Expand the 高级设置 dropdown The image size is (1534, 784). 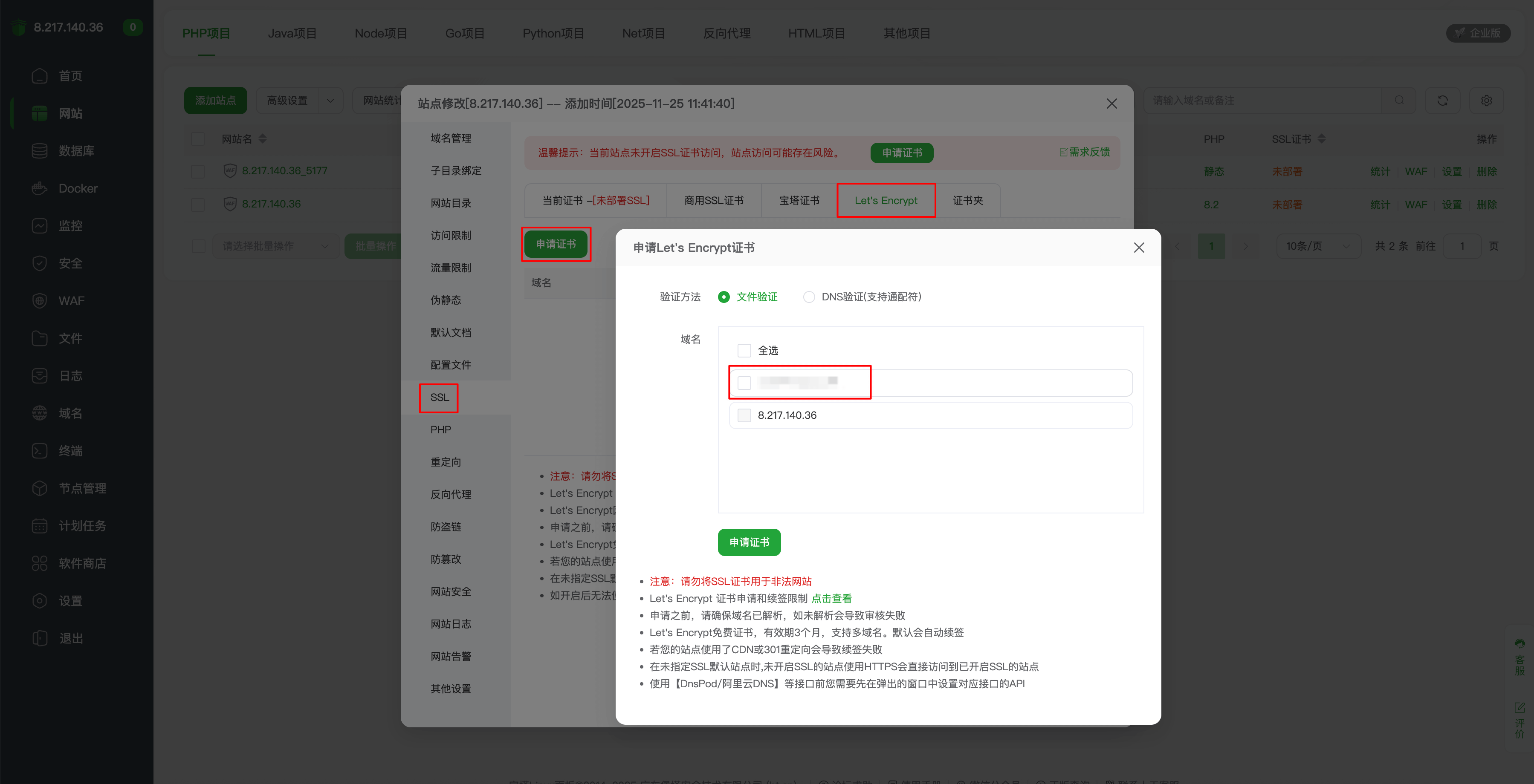[300, 100]
